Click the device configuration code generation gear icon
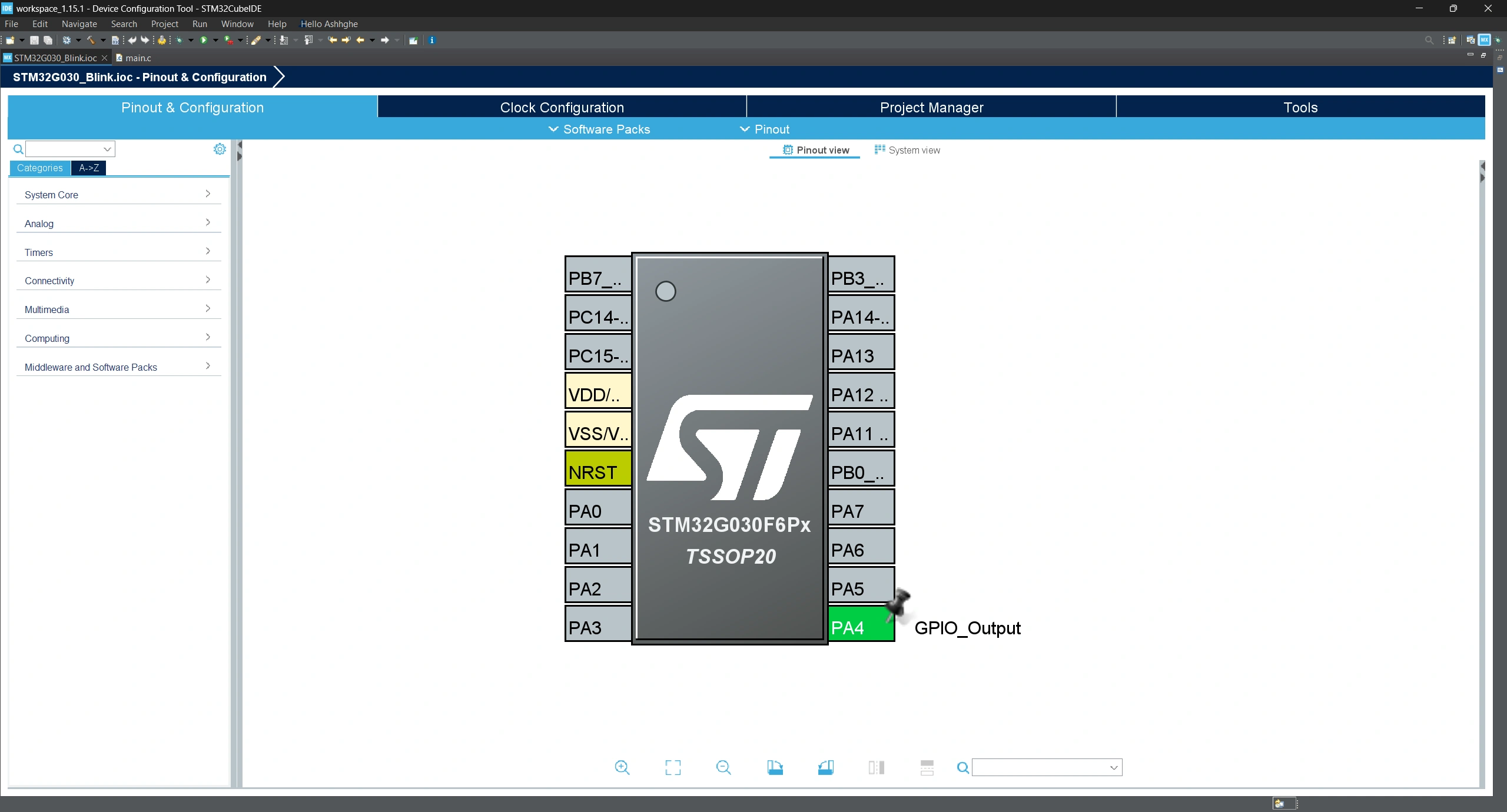Viewport: 1507px width, 812px height. pos(161,40)
